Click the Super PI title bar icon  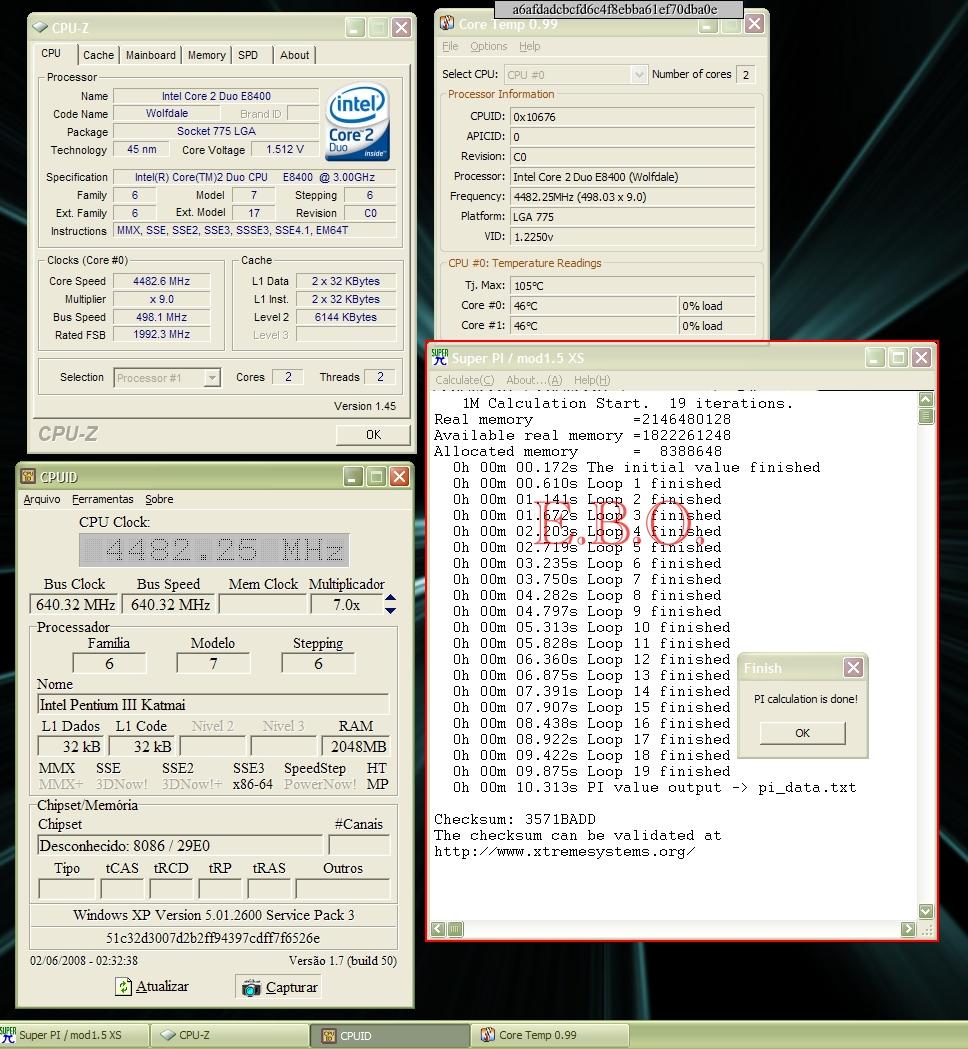click(440, 357)
